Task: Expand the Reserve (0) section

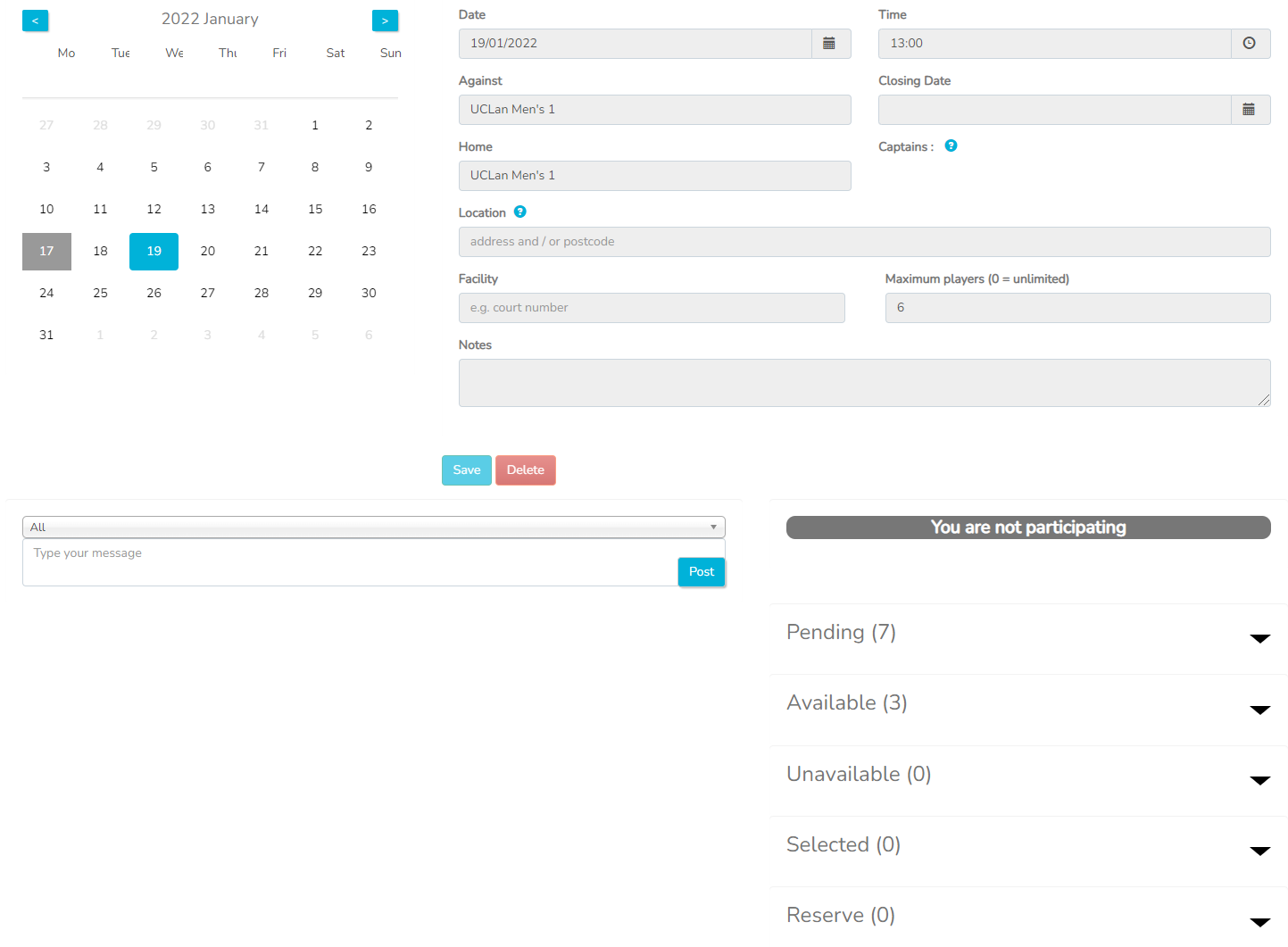Action: tap(1259, 922)
